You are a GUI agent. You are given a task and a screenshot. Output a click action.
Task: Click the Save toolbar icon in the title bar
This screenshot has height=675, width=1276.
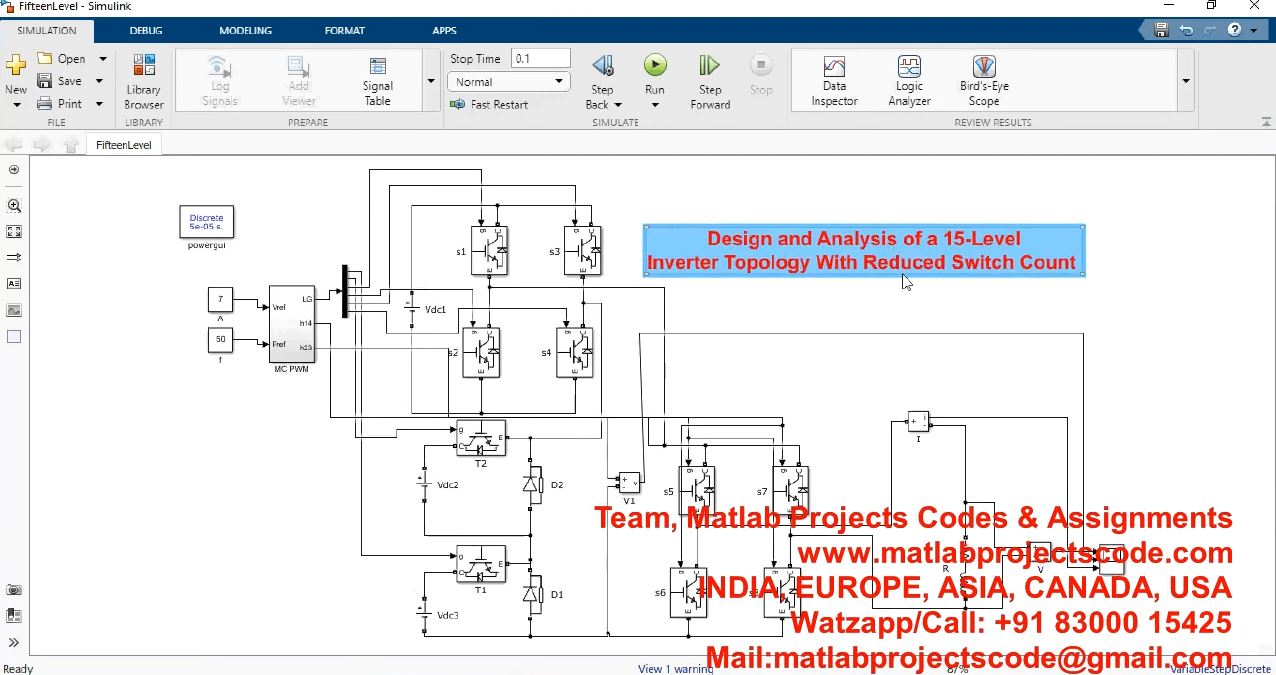pos(1161,31)
